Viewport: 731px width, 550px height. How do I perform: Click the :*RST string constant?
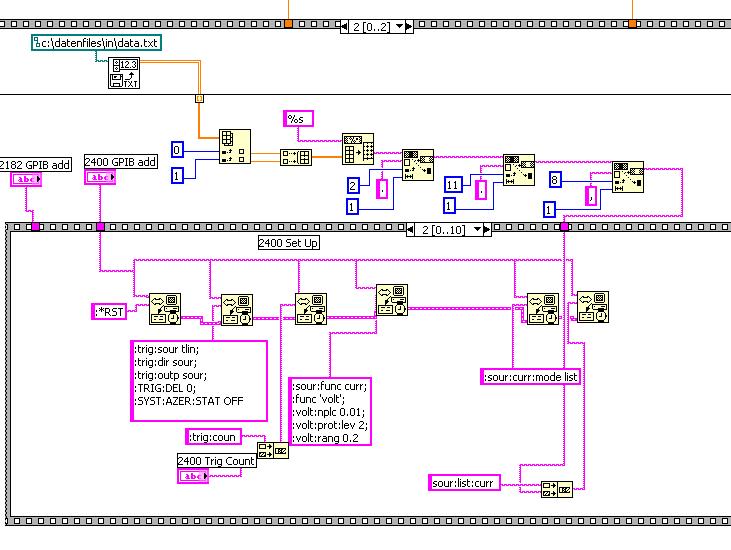[x=109, y=311]
